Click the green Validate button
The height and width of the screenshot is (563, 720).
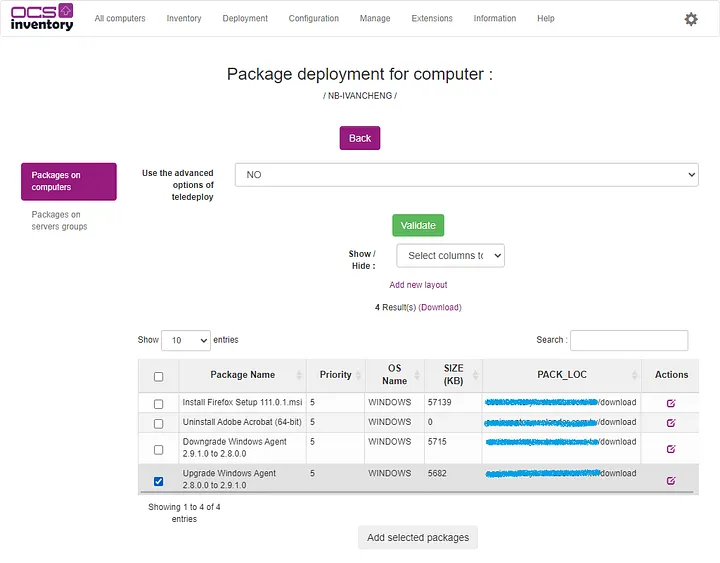click(x=418, y=225)
